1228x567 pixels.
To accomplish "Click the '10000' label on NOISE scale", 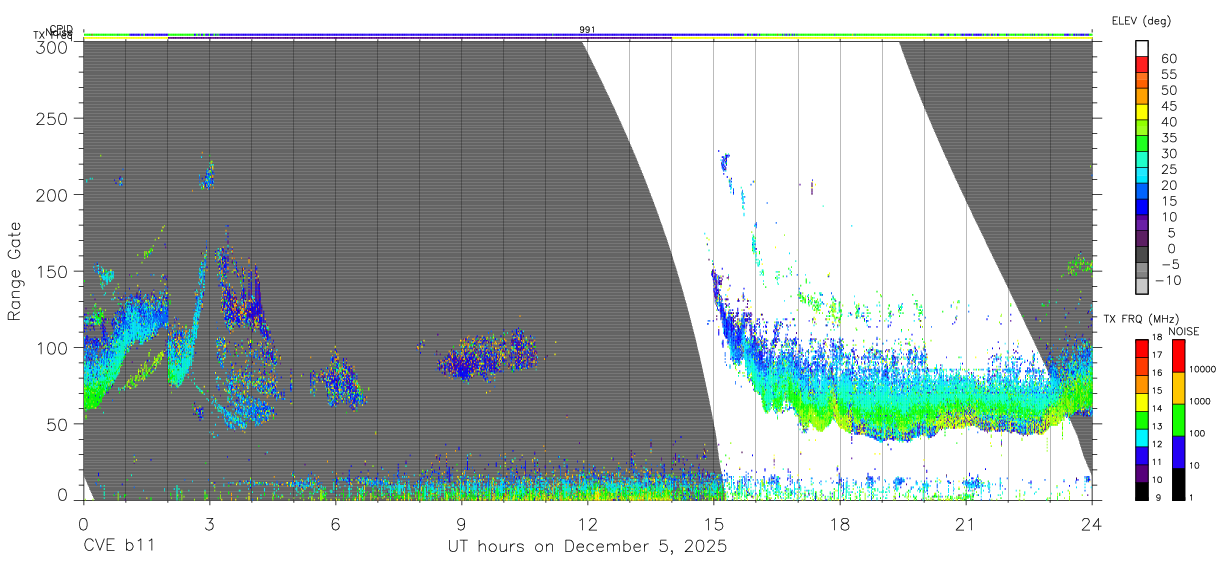I will (x=1203, y=369).
